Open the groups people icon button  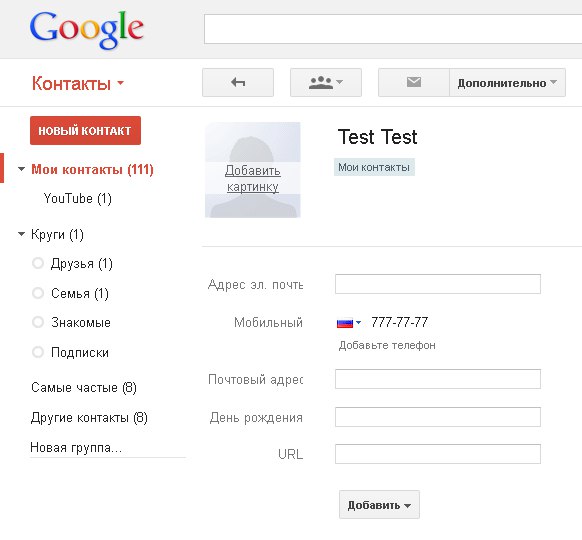click(326, 82)
